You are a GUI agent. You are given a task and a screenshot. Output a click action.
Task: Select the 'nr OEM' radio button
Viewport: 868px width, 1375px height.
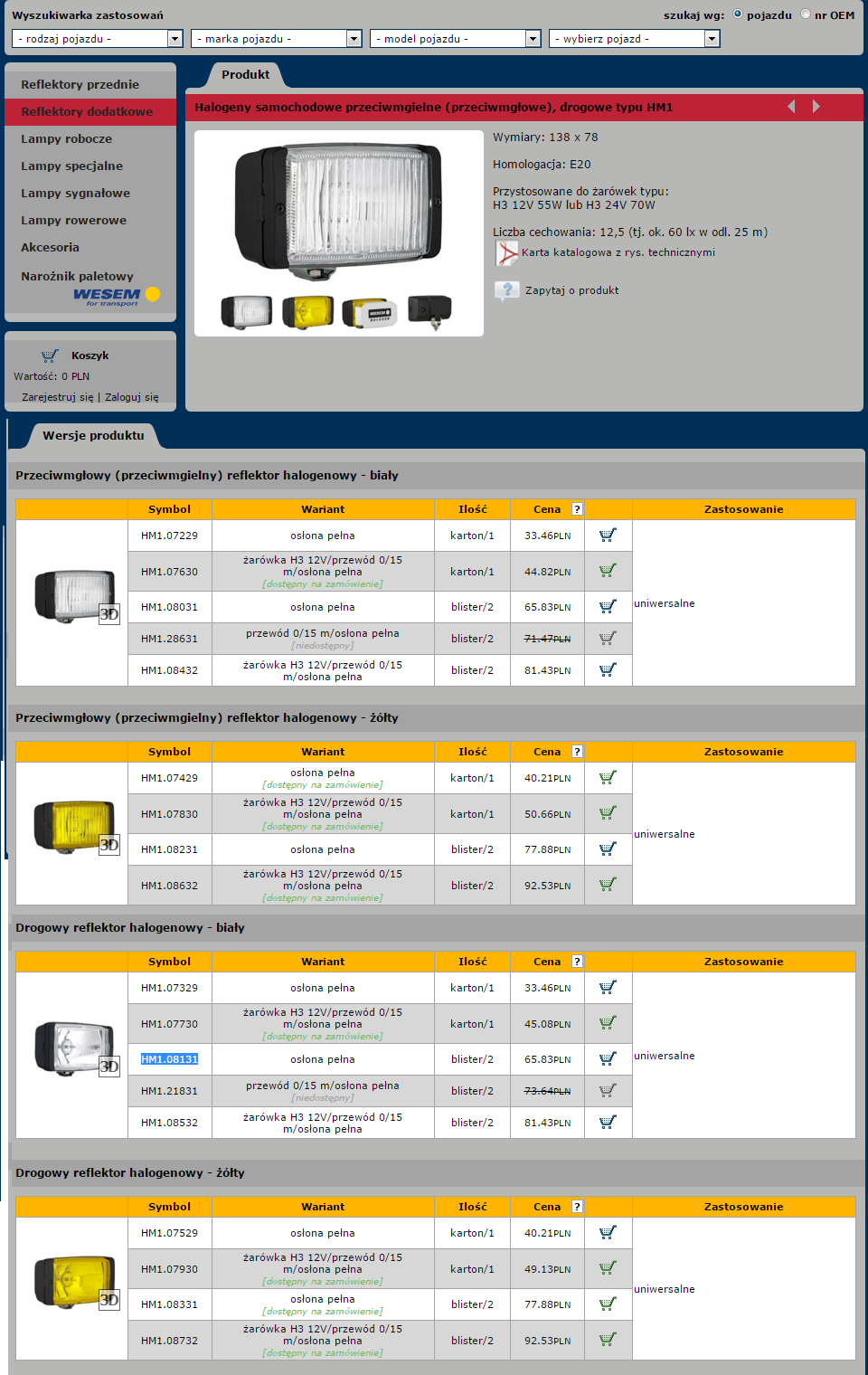806,14
